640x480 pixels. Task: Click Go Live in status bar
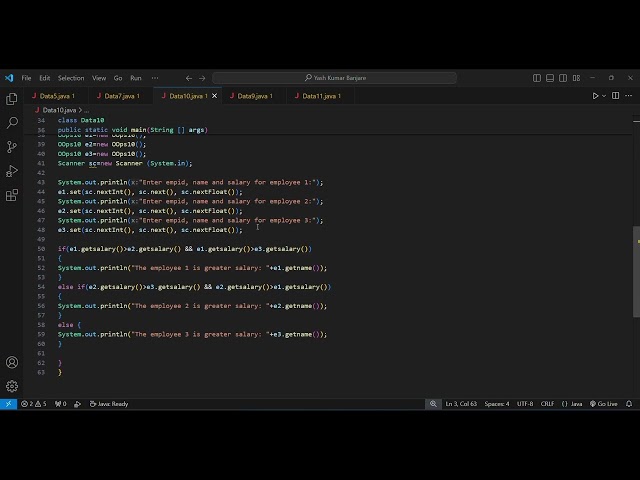tap(604, 404)
